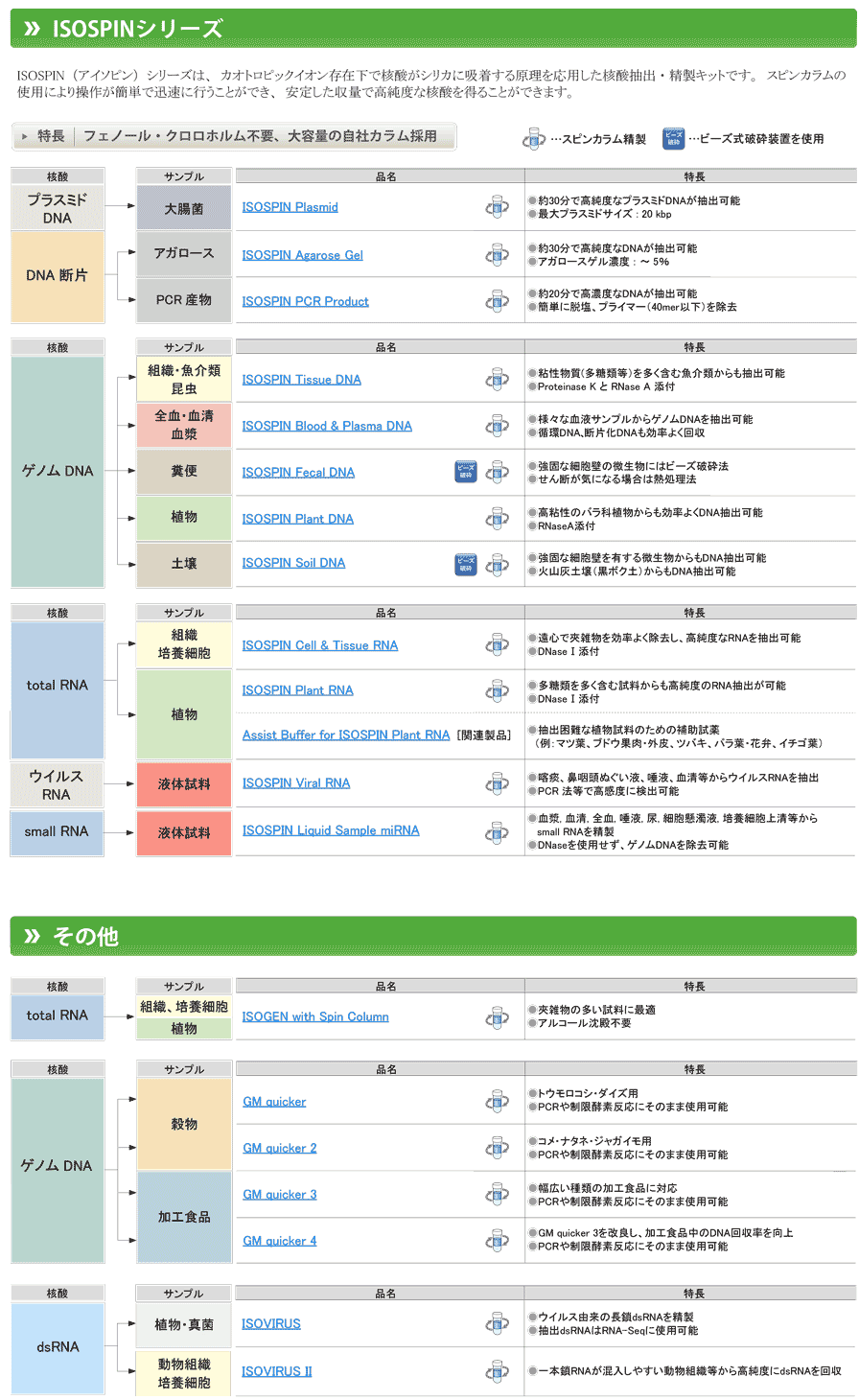Open the GM quicker link
This screenshot has width=859, height=1400.
[x=274, y=1102]
